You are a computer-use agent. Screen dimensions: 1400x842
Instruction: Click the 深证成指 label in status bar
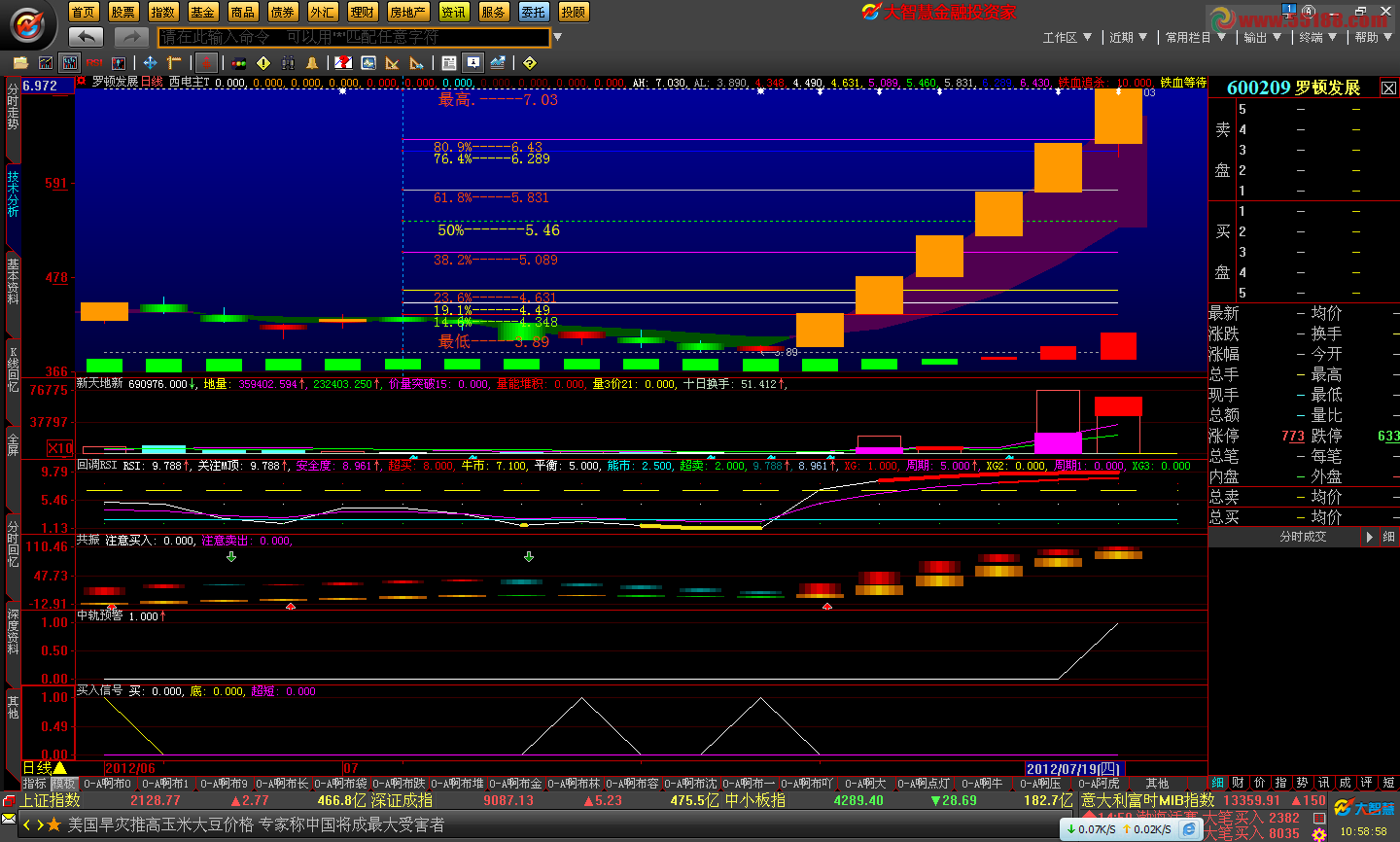coord(402,800)
